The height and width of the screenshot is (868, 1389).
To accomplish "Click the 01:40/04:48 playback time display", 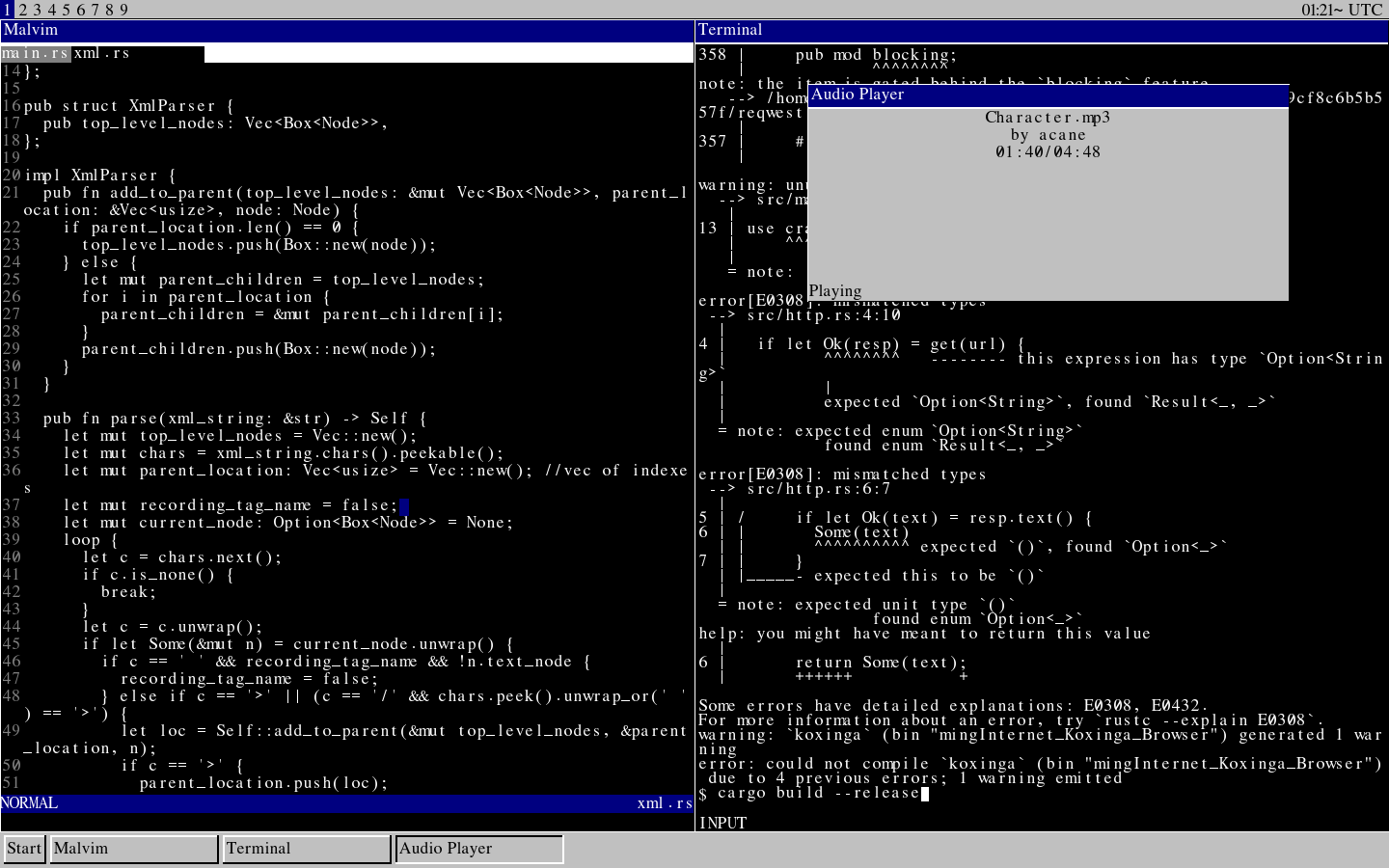I will pos(1048,152).
